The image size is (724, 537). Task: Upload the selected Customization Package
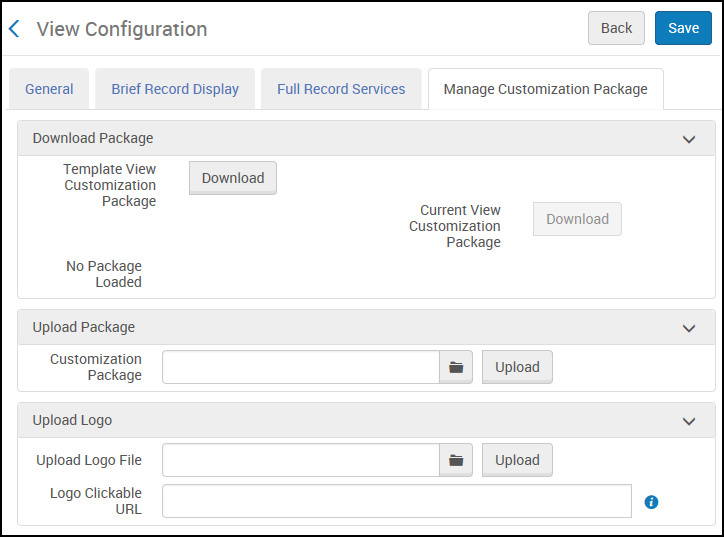(x=517, y=367)
